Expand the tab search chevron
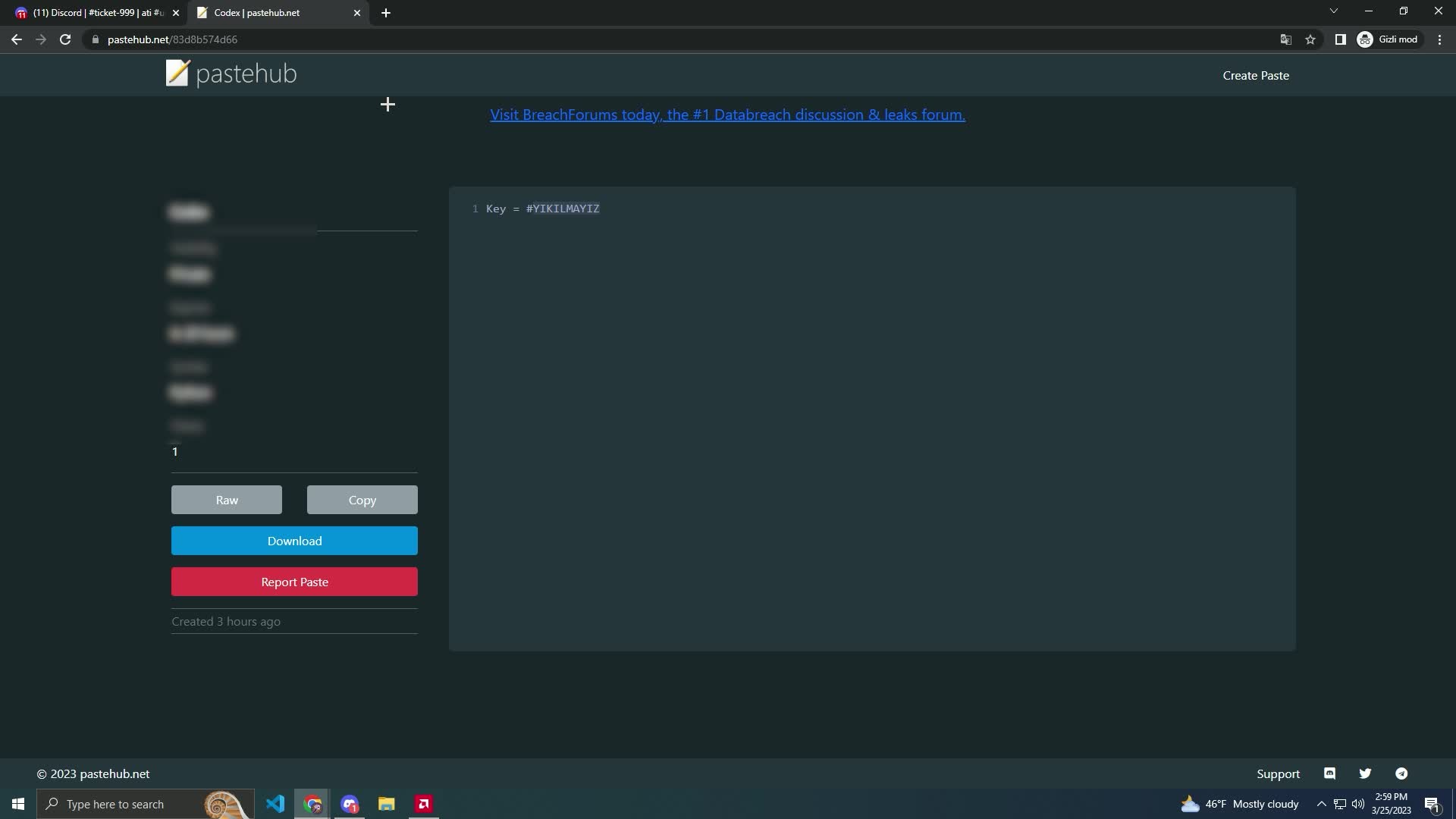The width and height of the screenshot is (1456, 819). [x=1333, y=11]
